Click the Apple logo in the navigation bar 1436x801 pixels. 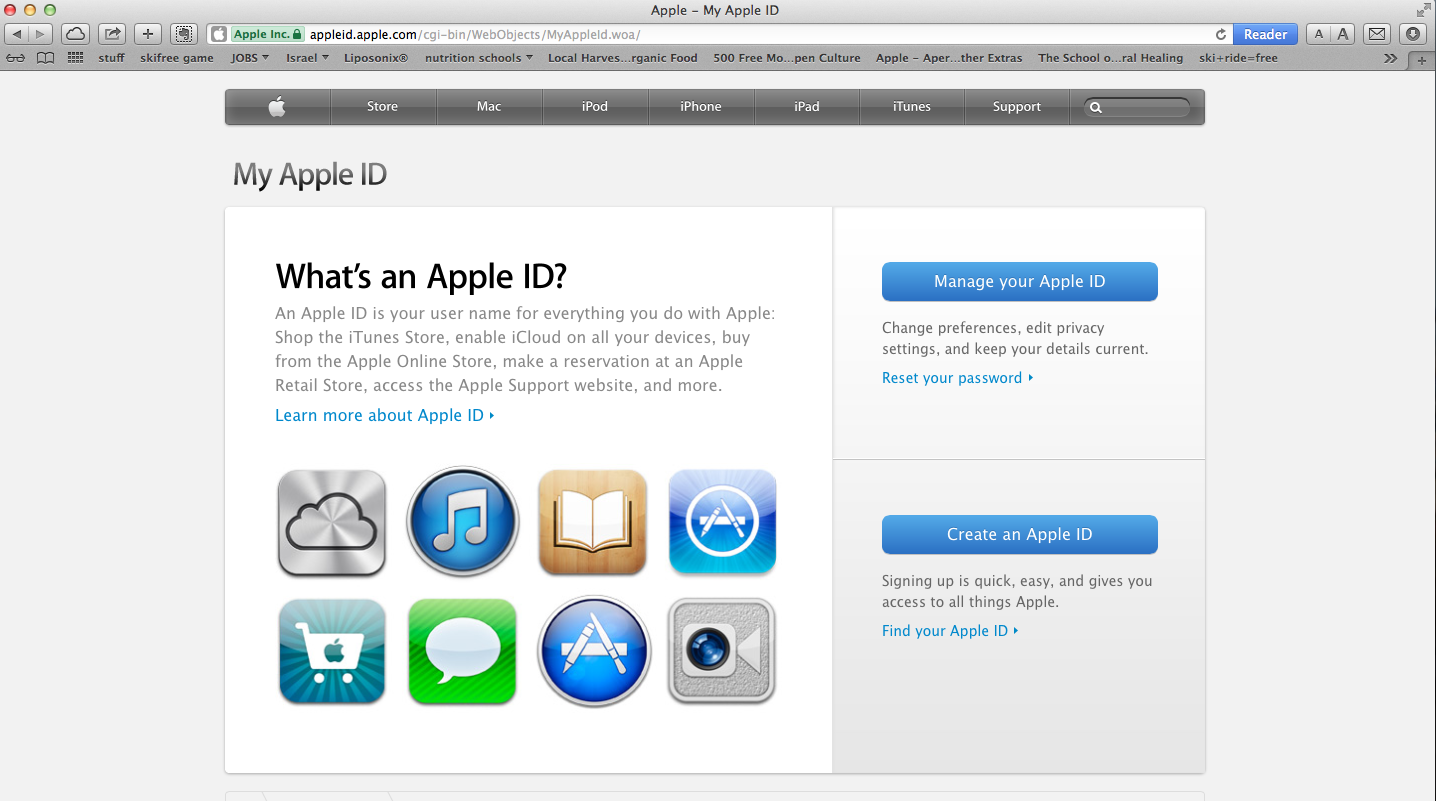coord(277,106)
